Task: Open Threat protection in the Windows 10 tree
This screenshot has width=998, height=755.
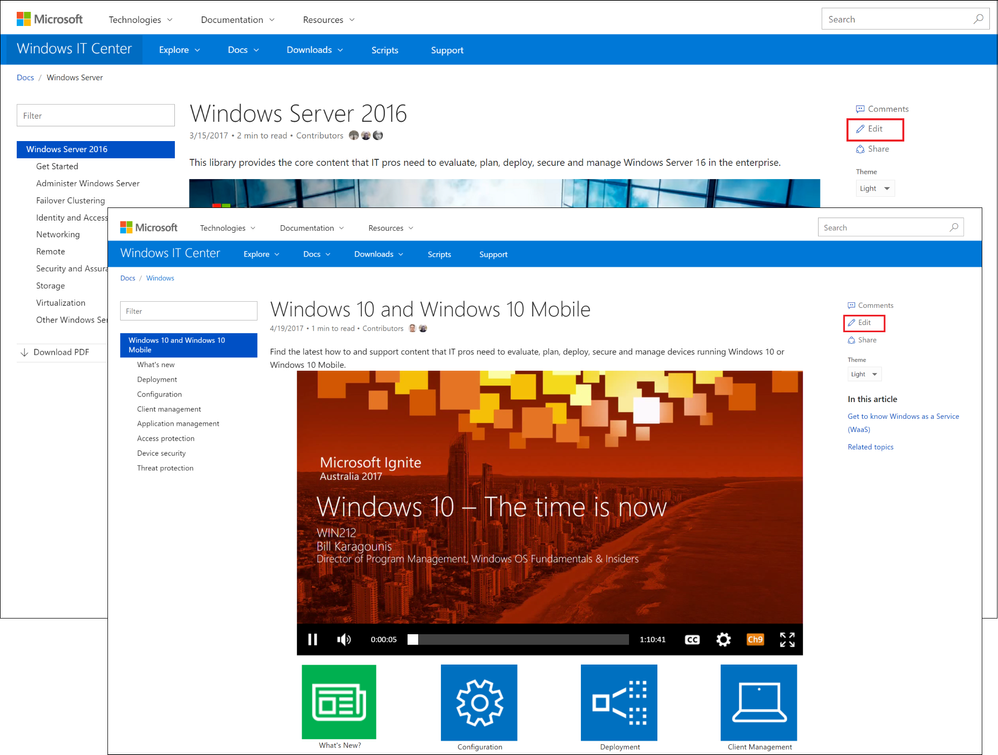Action: [x=165, y=468]
